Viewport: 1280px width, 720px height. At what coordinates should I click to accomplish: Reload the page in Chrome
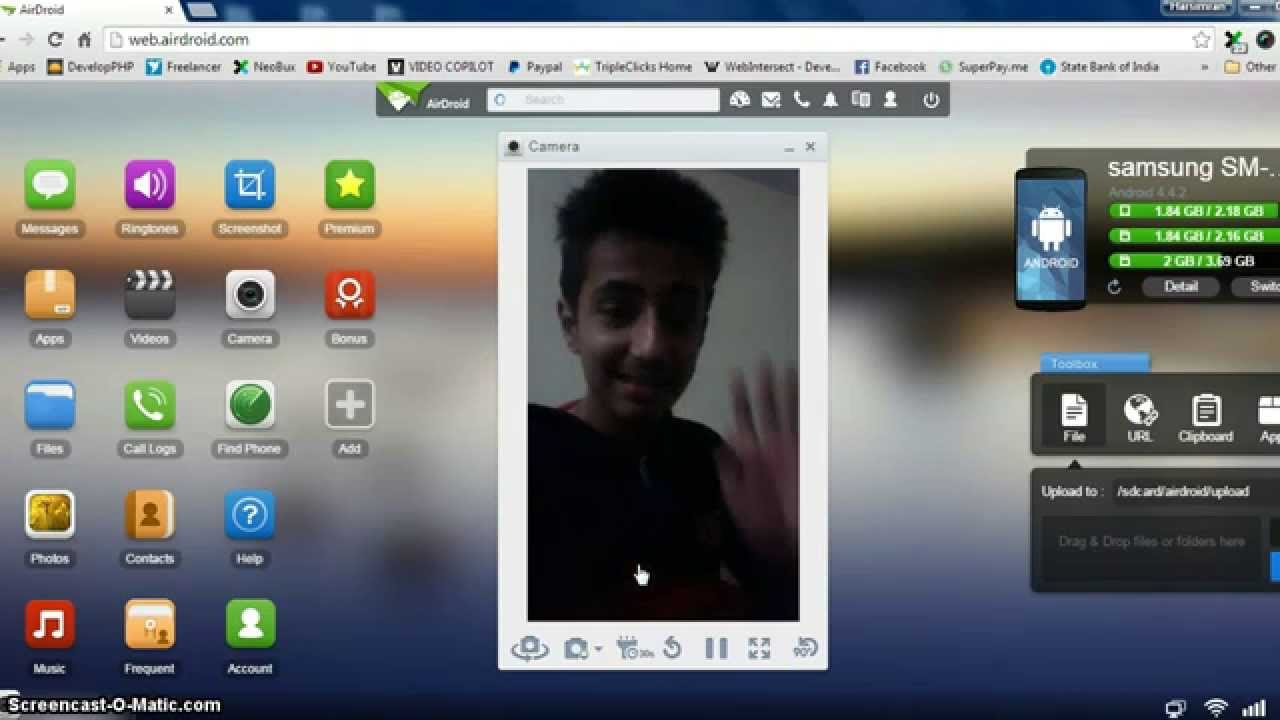click(x=55, y=40)
